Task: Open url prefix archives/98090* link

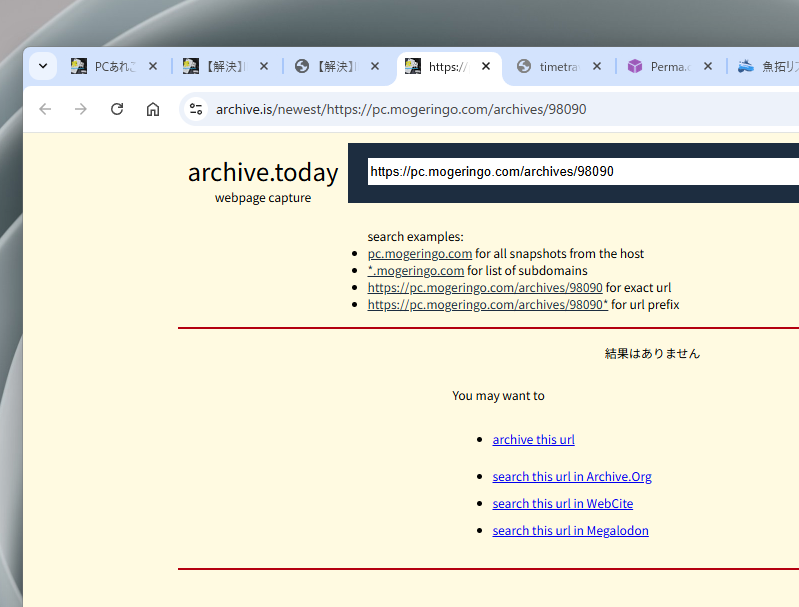Action: coord(488,304)
